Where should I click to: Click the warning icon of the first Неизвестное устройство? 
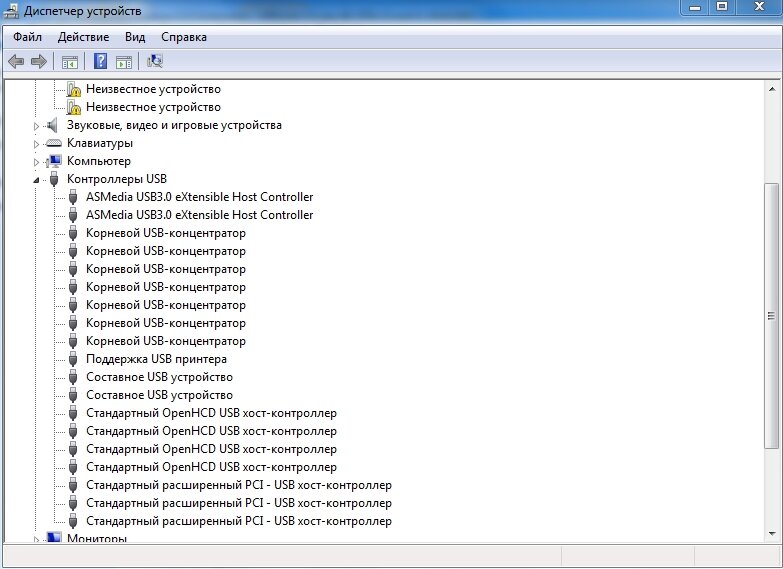pyautogui.click(x=73, y=89)
